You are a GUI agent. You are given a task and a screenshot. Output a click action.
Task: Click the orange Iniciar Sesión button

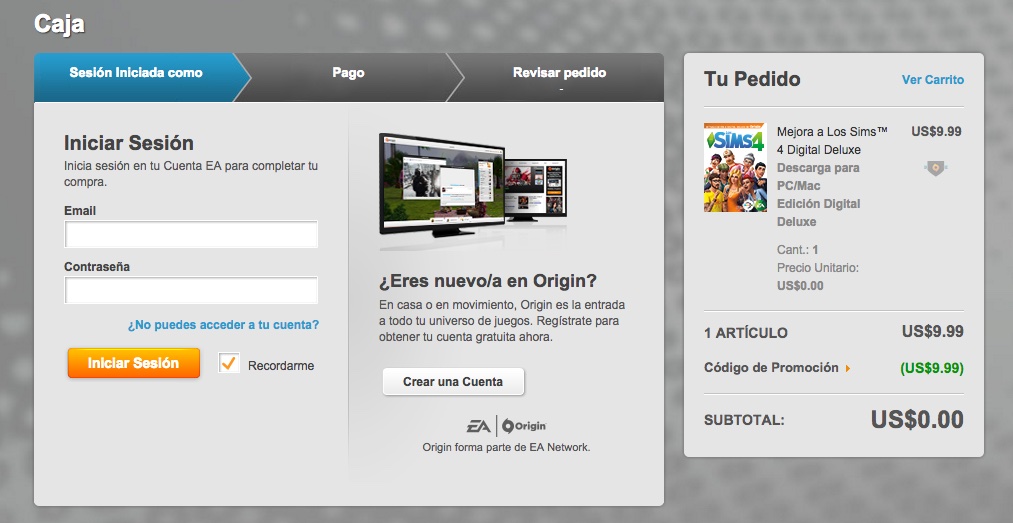(x=134, y=363)
